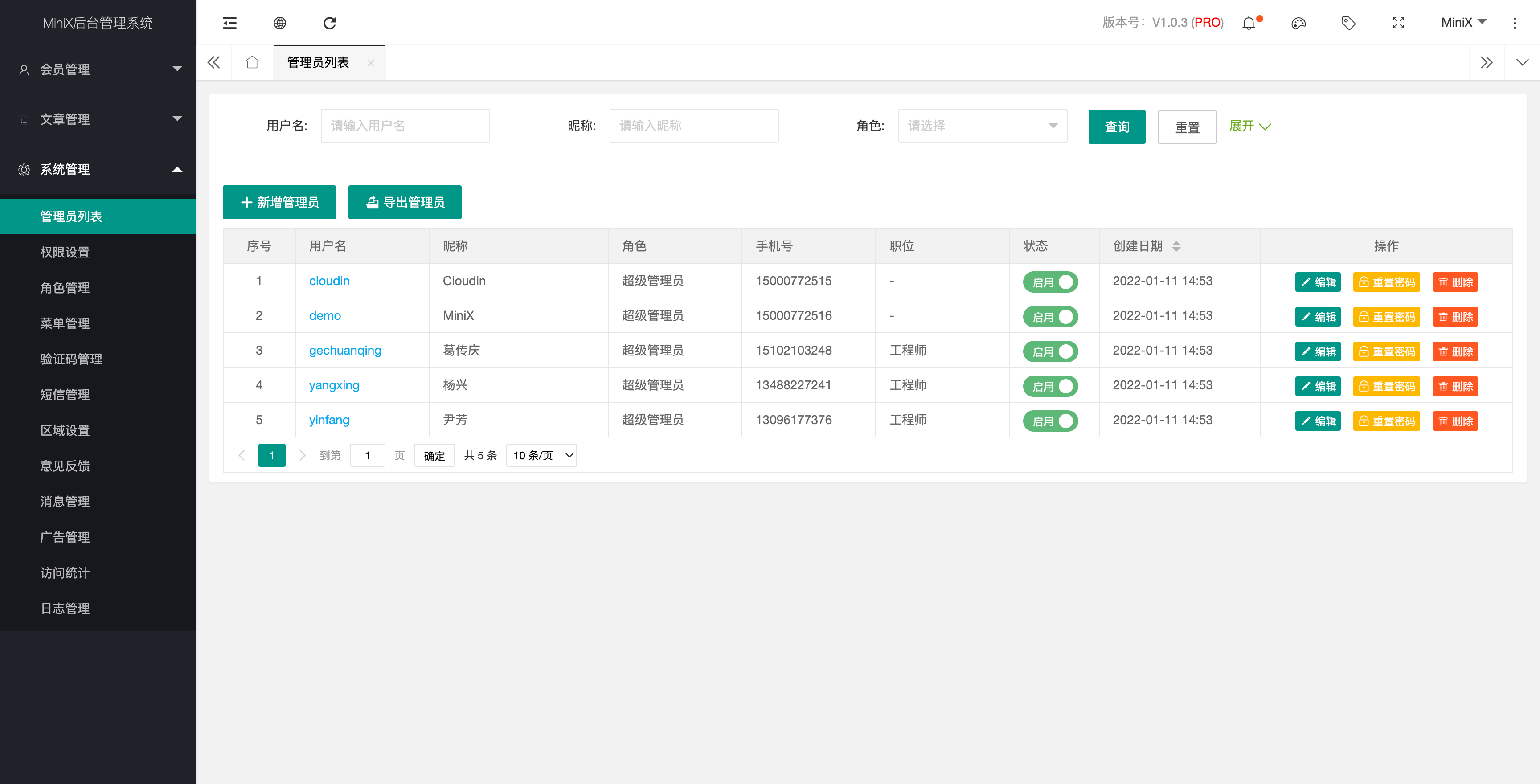Open the notification bell
Screen dimensions: 1540x784
tap(1249, 23)
